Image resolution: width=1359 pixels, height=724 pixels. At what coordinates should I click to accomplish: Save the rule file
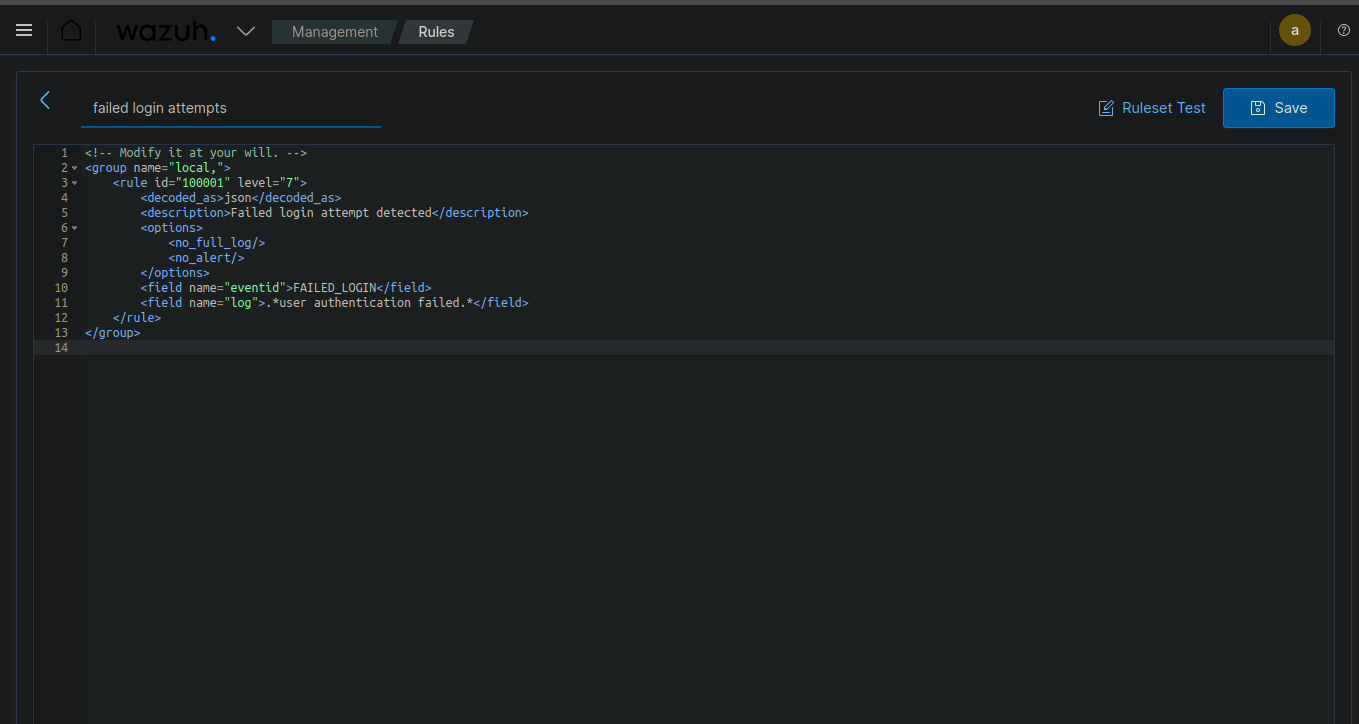pos(1279,108)
